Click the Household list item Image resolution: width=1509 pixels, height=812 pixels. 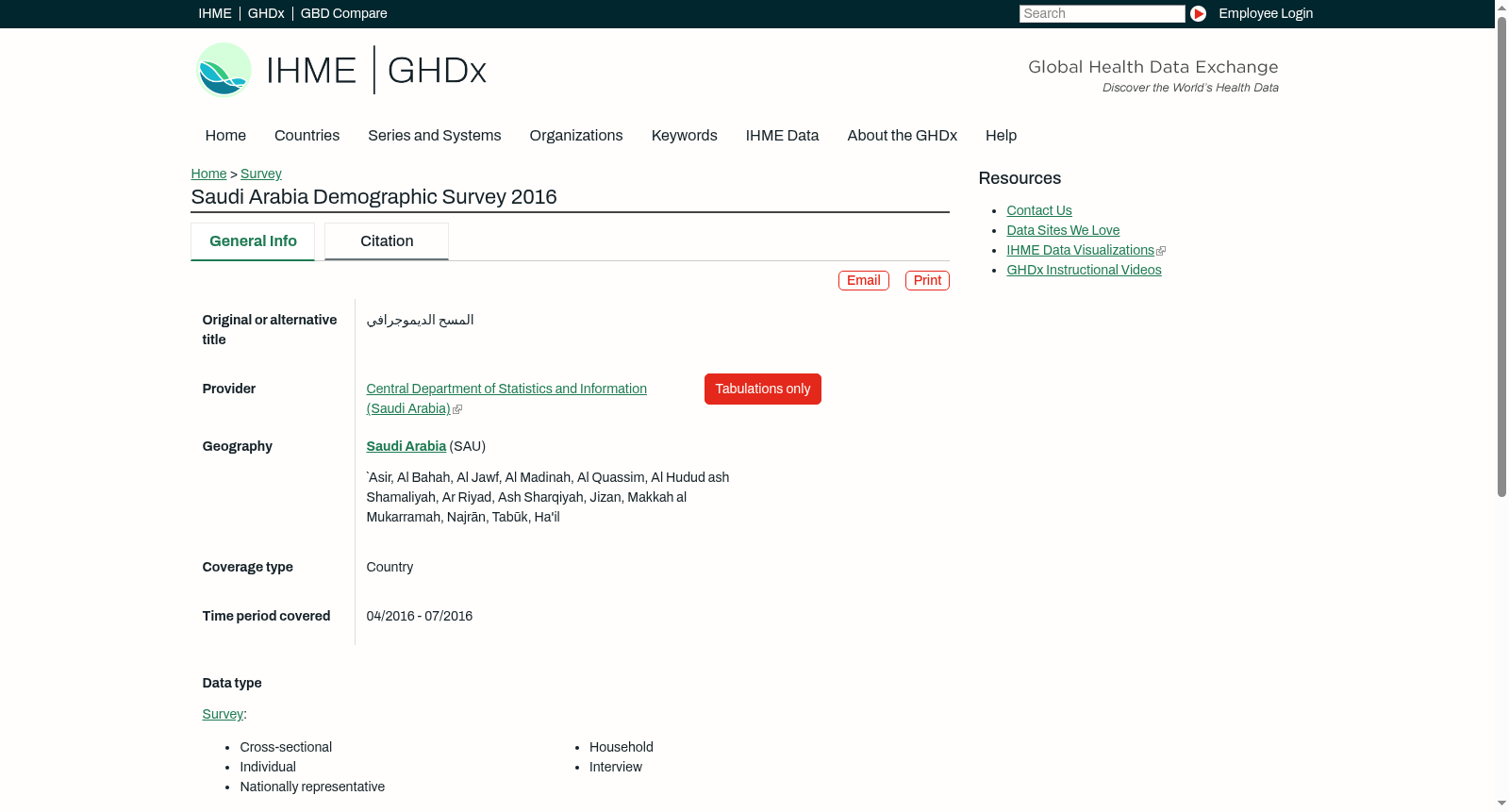coord(622,747)
